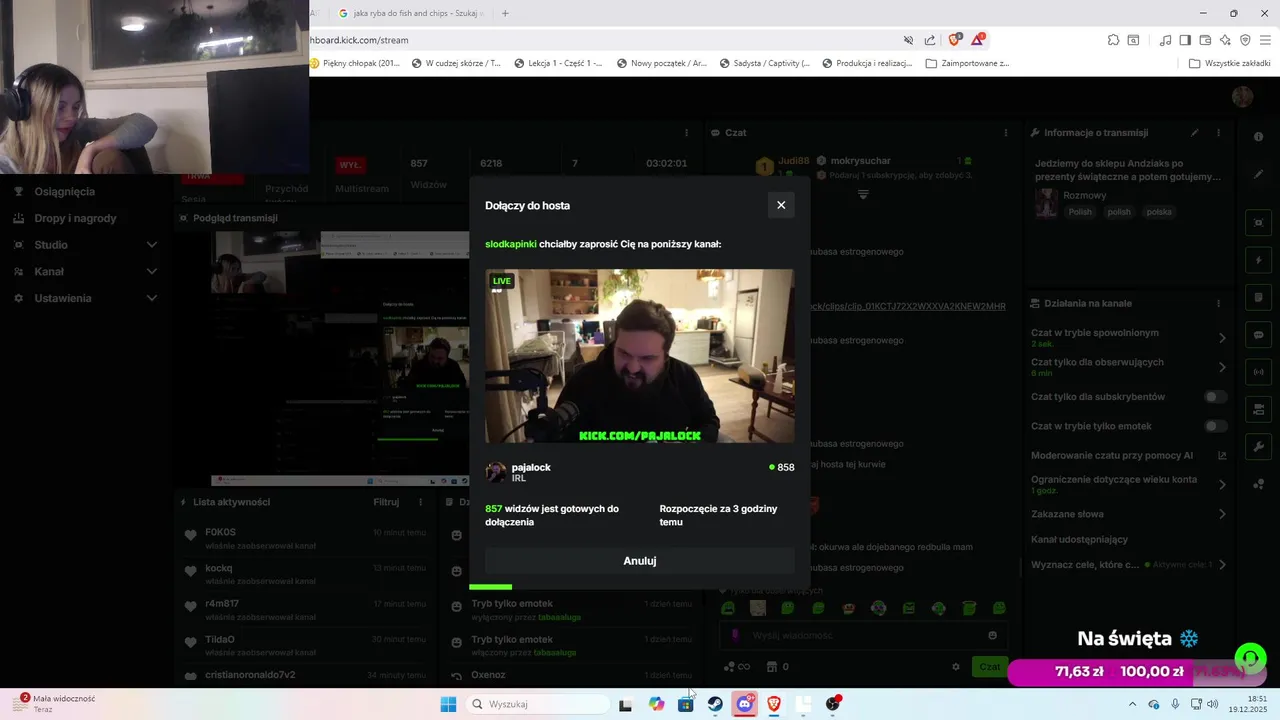The image size is (1280, 720).
Task: Click lightning bolt icon in right sidebar
Action: [1259, 260]
